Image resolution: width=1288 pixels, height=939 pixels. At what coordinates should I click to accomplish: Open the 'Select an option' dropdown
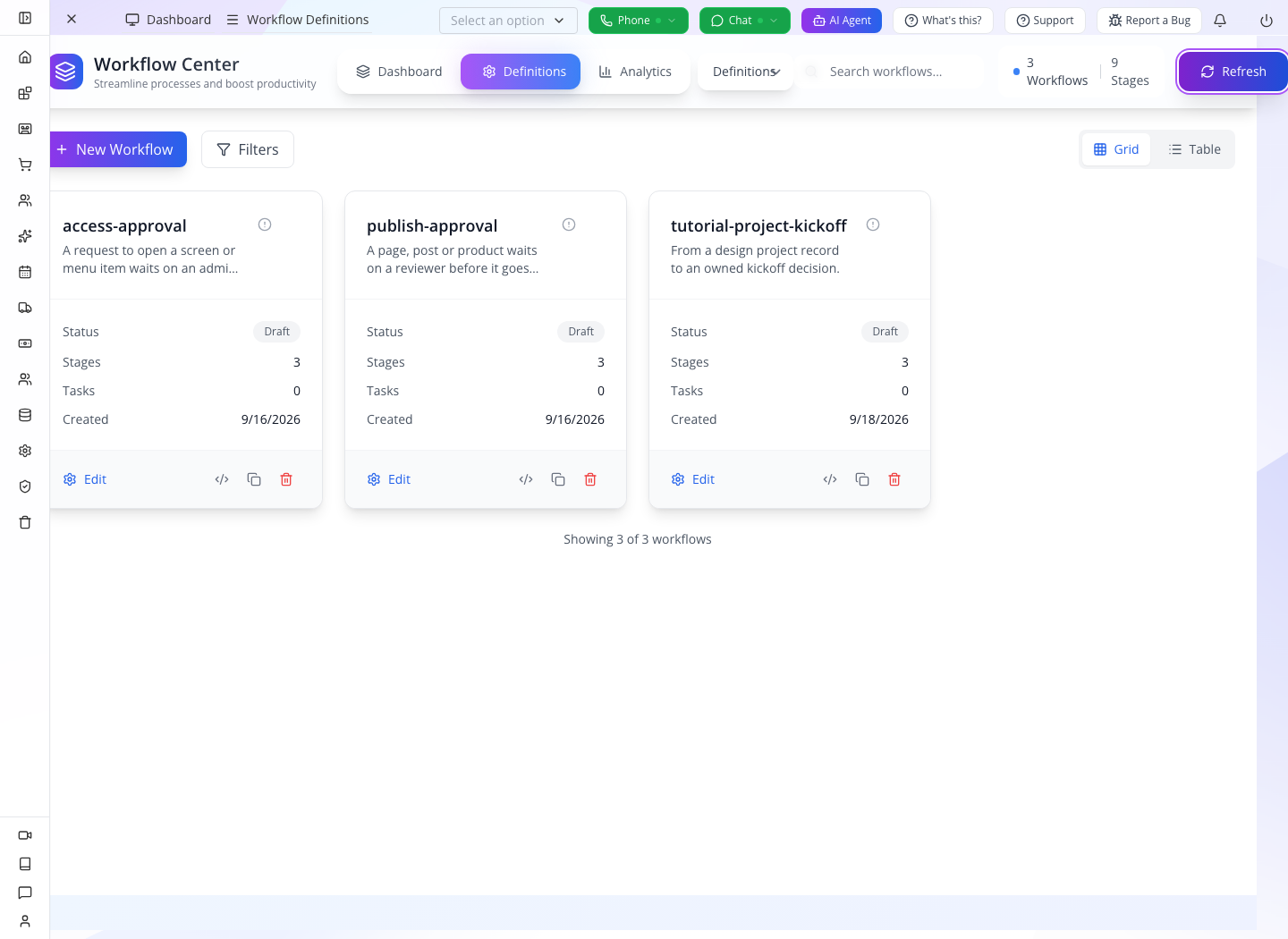(508, 21)
